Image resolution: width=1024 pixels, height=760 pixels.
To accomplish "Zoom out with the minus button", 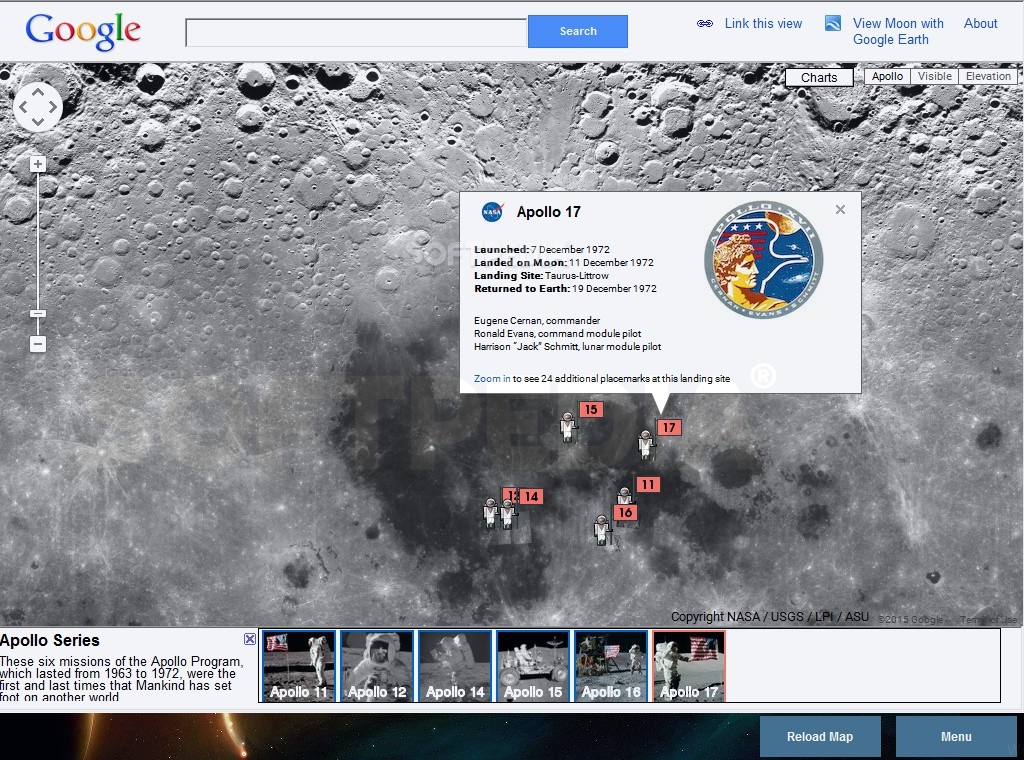I will pyautogui.click(x=38, y=343).
